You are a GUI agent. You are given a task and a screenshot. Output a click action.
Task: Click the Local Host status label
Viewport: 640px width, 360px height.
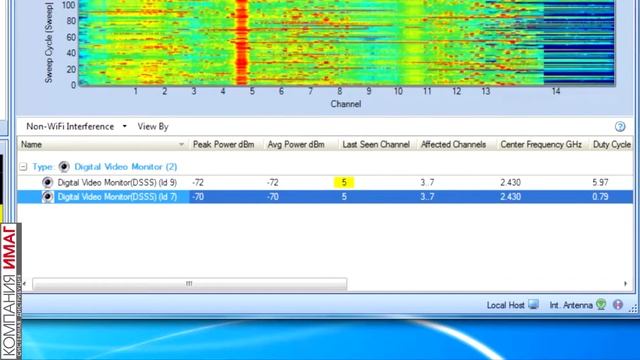[x=505, y=305]
